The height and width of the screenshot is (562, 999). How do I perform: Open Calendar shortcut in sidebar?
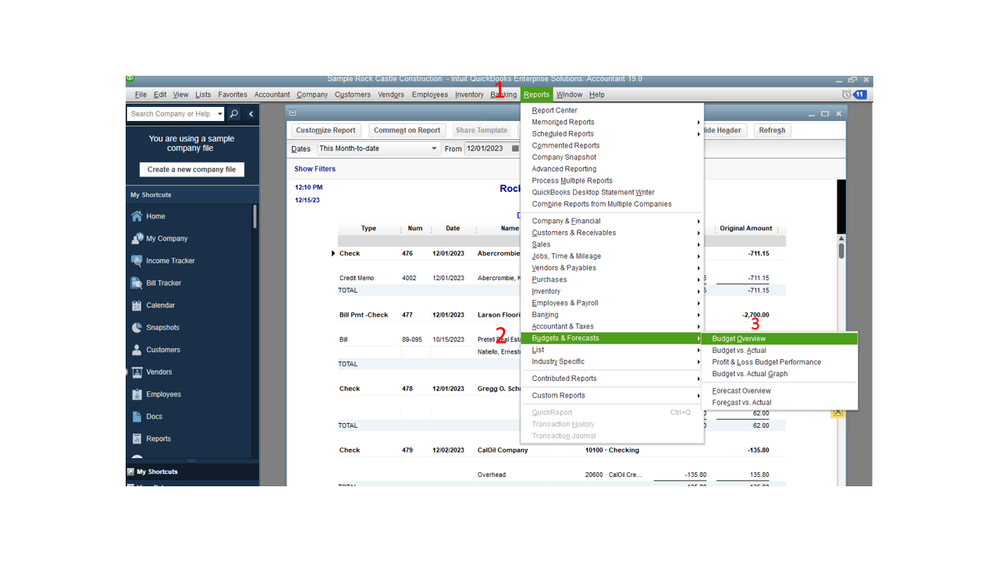(x=160, y=305)
